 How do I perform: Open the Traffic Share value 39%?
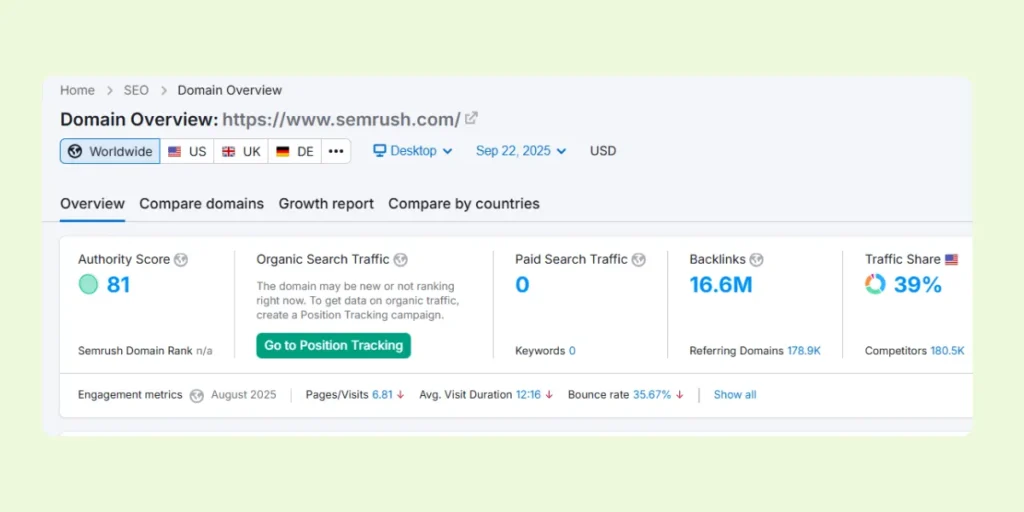click(918, 285)
